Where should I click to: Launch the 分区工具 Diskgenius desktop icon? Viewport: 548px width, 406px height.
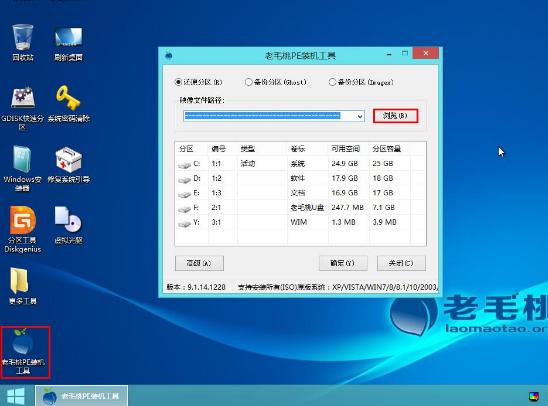point(22,229)
